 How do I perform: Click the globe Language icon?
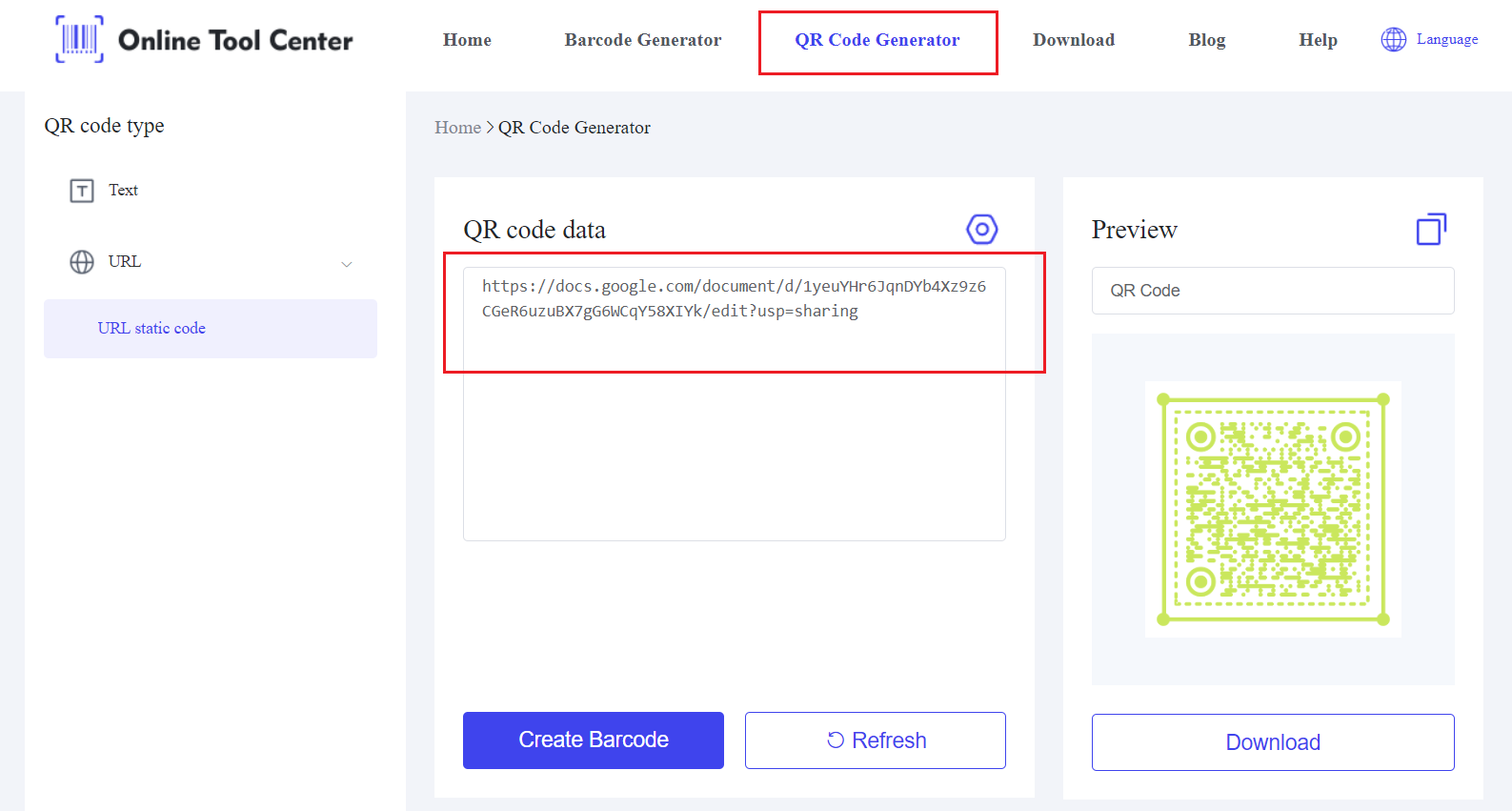pos(1394,39)
